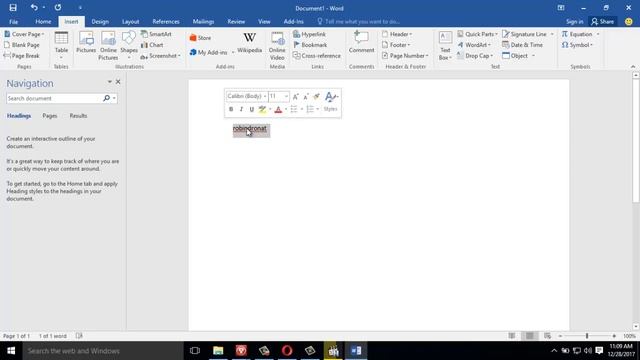Open the File menu
The width and height of the screenshot is (640, 360).
pyautogui.click(x=13, y=22)
